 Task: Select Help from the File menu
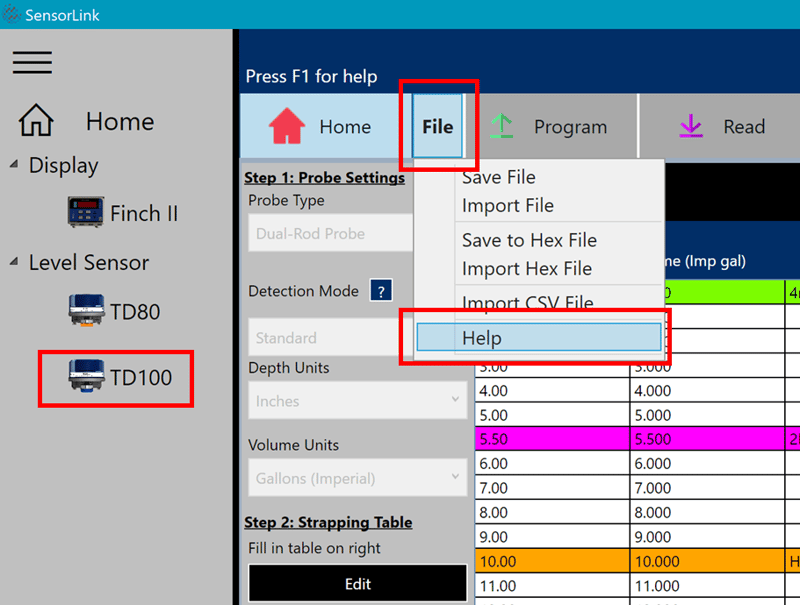point(483,338)
